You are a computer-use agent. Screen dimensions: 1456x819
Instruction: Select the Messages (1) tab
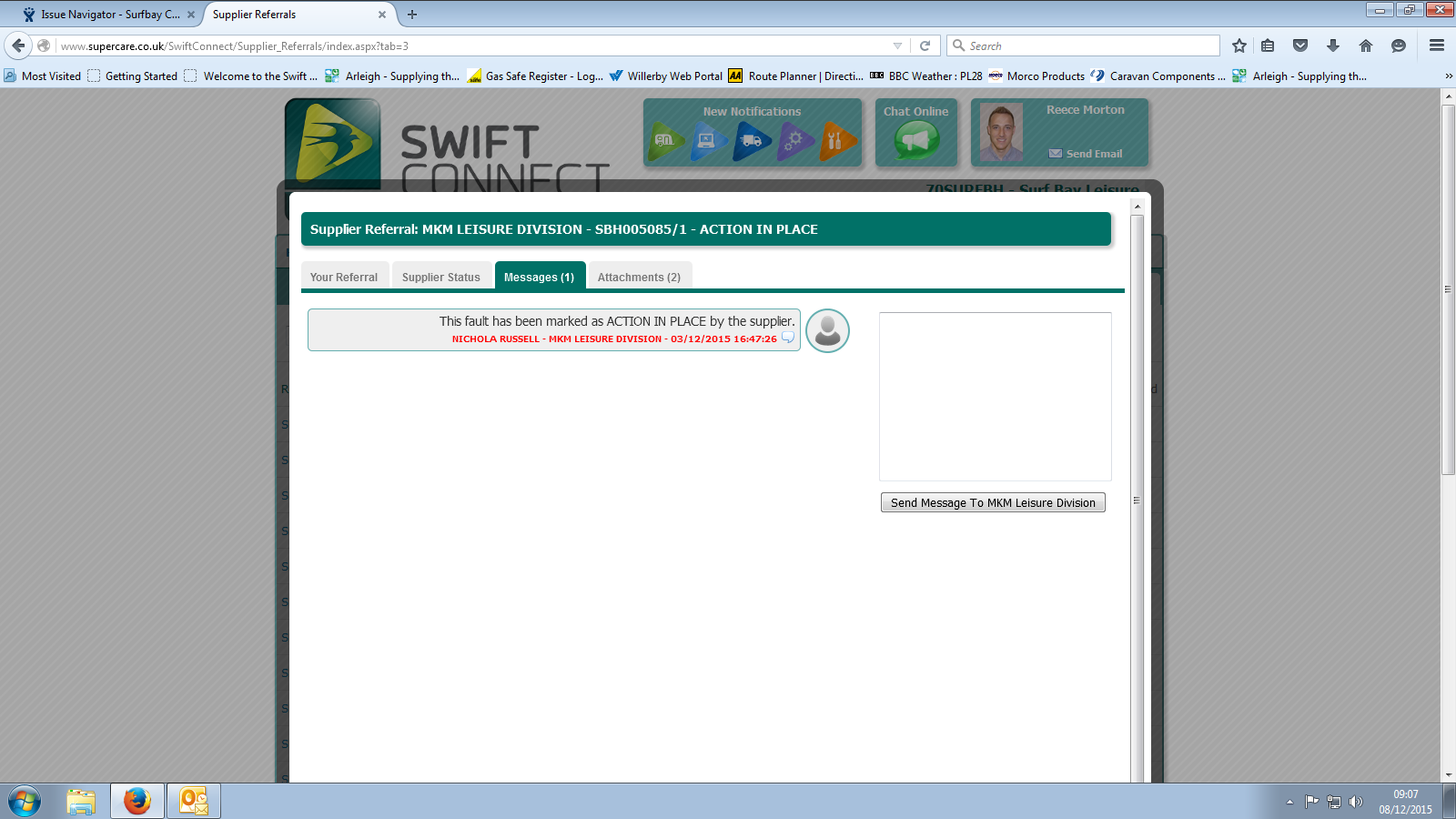tap(540, 277)
